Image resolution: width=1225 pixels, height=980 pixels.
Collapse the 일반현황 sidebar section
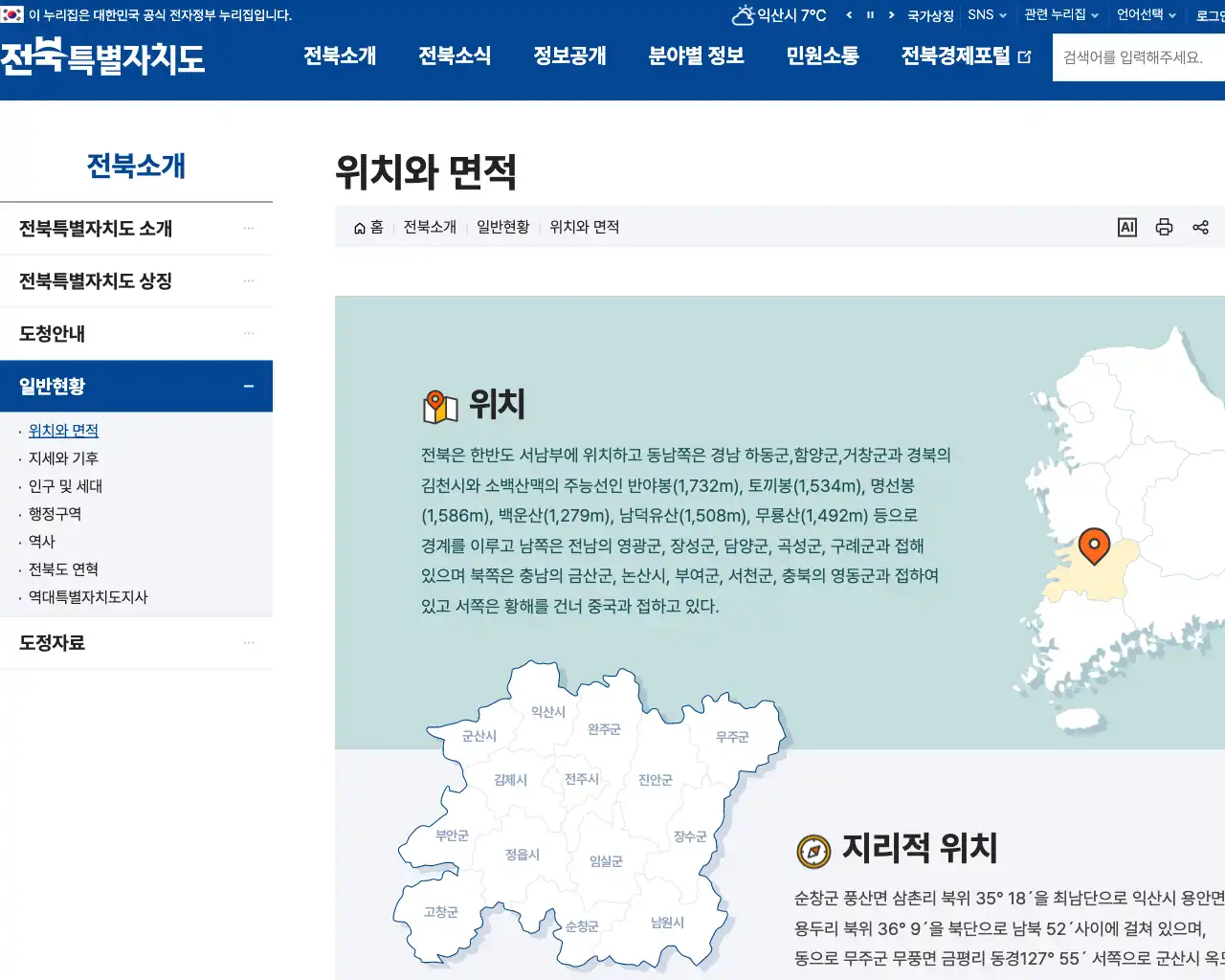[249, 386]
